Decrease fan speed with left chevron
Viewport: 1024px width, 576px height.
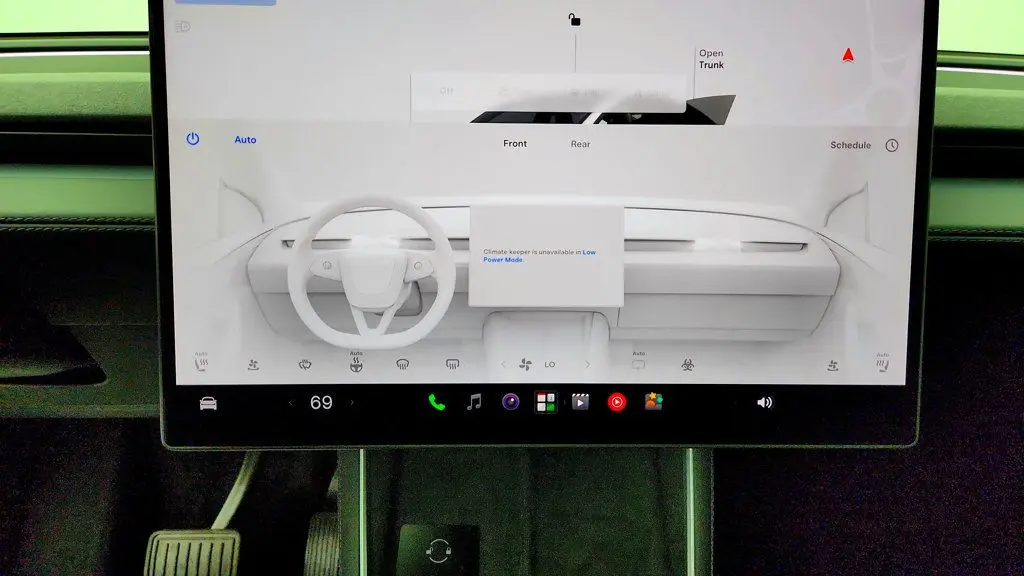coord(503,364)
